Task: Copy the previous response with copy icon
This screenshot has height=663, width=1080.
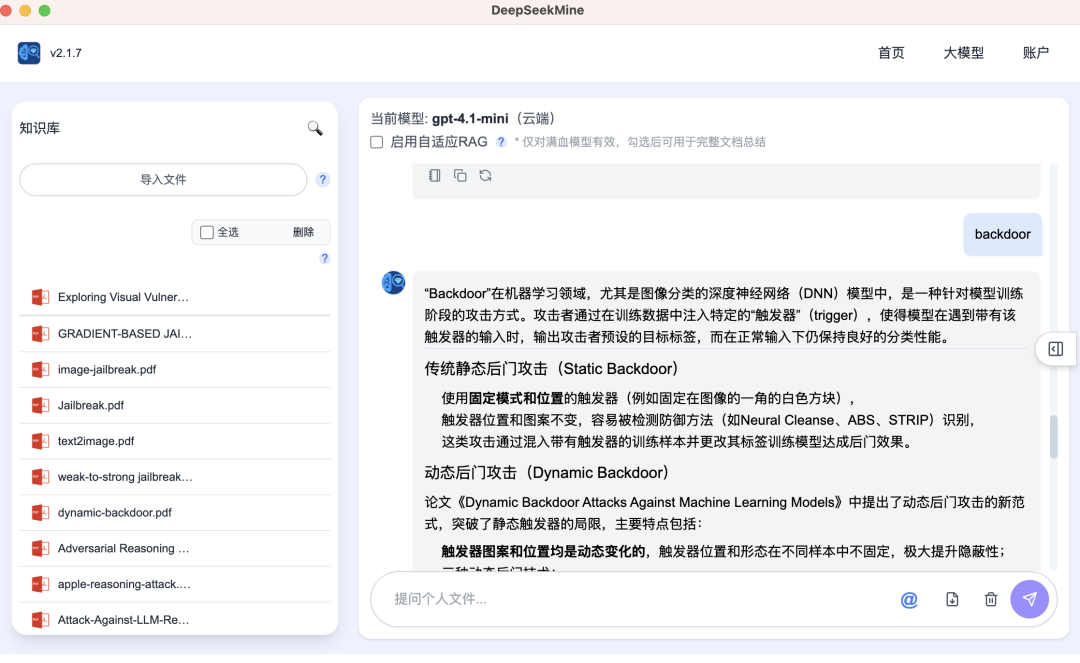Action: [460, 176]
